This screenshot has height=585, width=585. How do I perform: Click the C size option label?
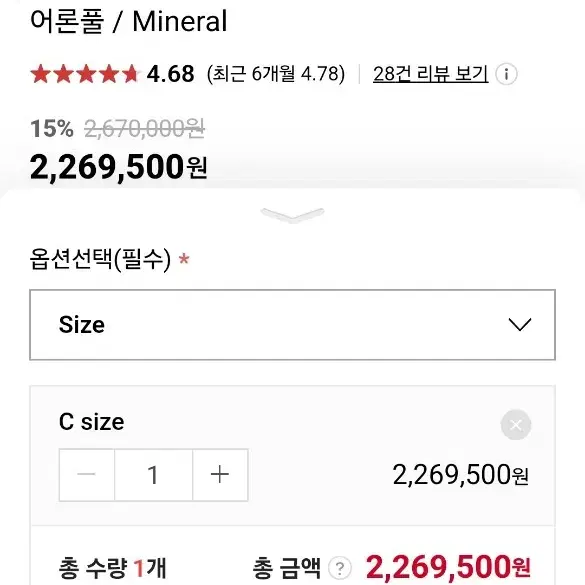coord(91,422)
